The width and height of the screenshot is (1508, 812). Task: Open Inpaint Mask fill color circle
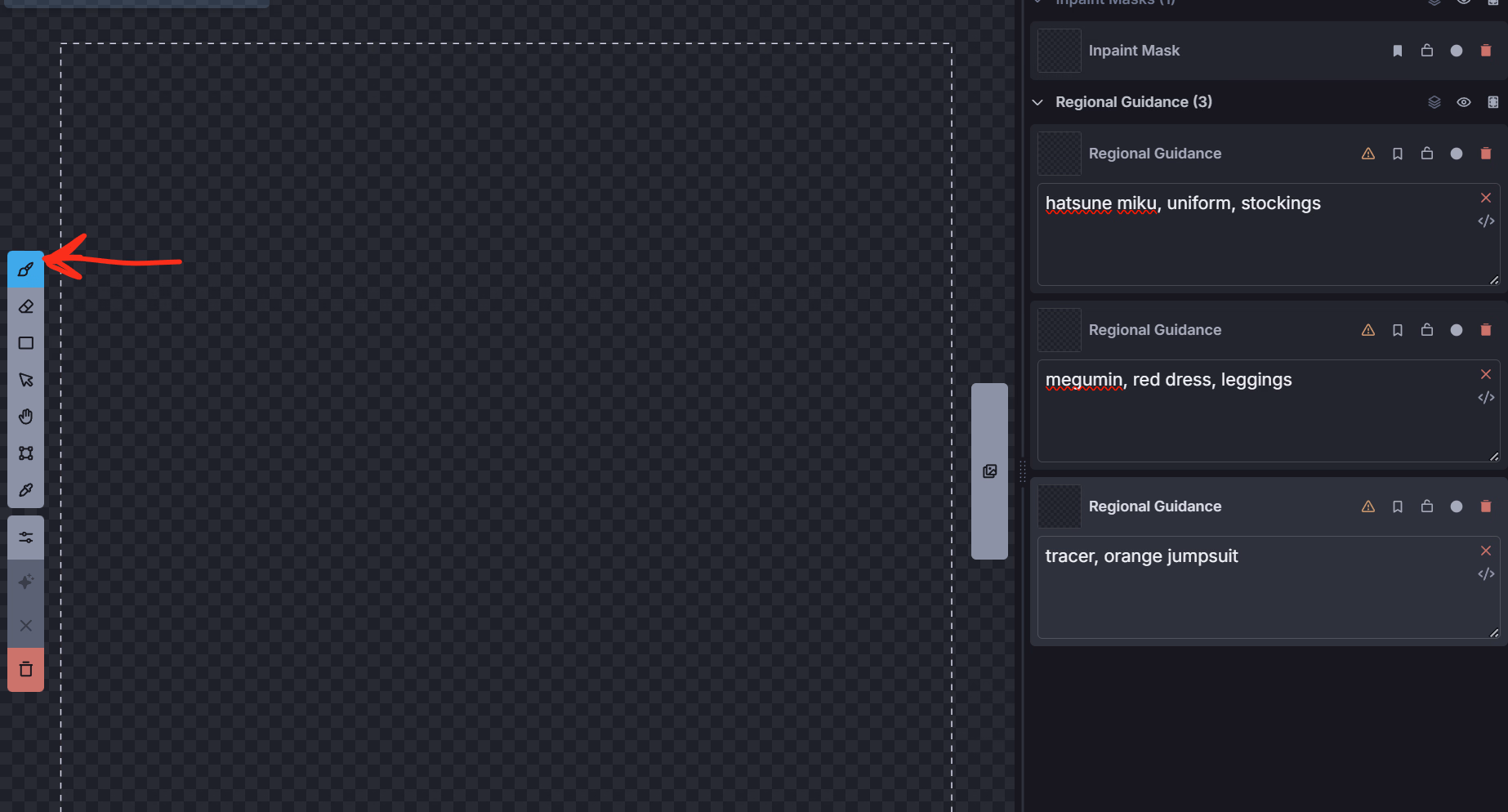click(1457, 51)
